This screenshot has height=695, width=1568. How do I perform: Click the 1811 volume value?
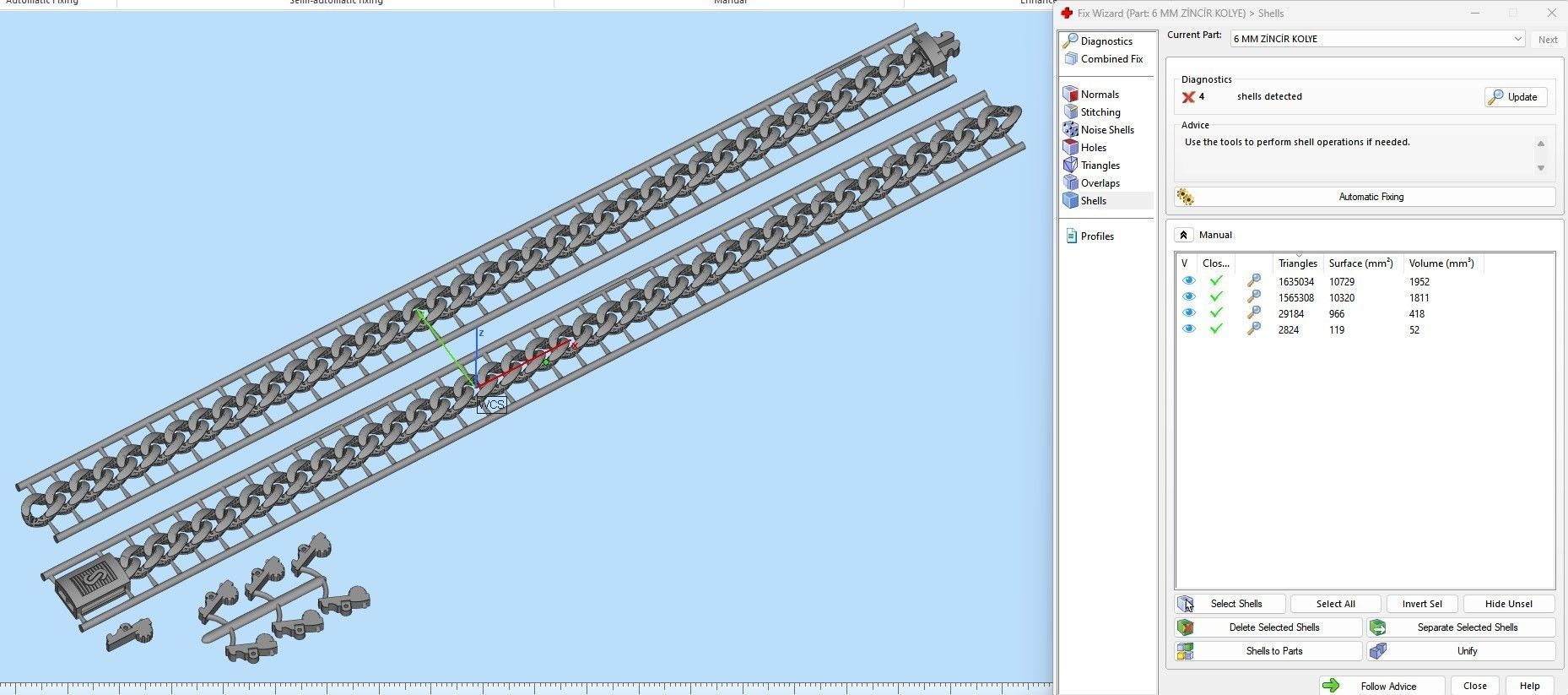pyautogui.click(x=1419, y=297)
